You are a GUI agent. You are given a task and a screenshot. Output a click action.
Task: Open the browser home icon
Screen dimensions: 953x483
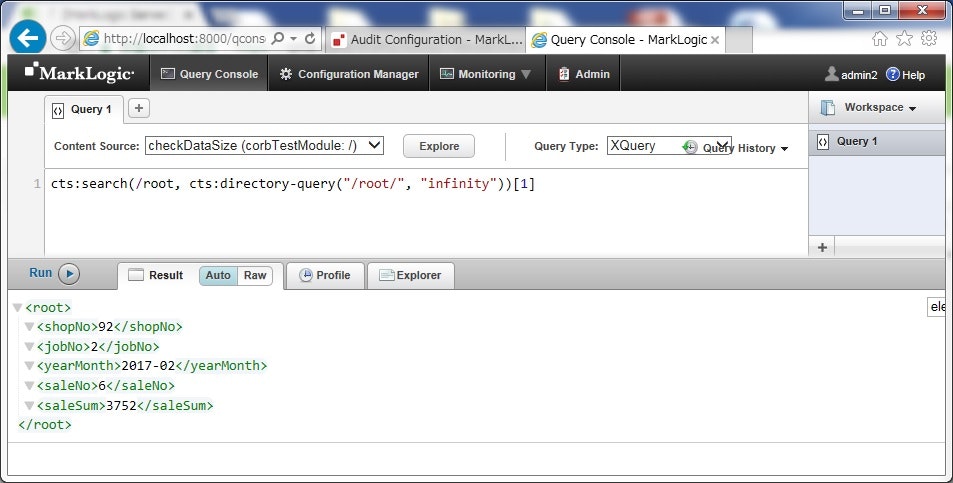(x=879, y=39)
